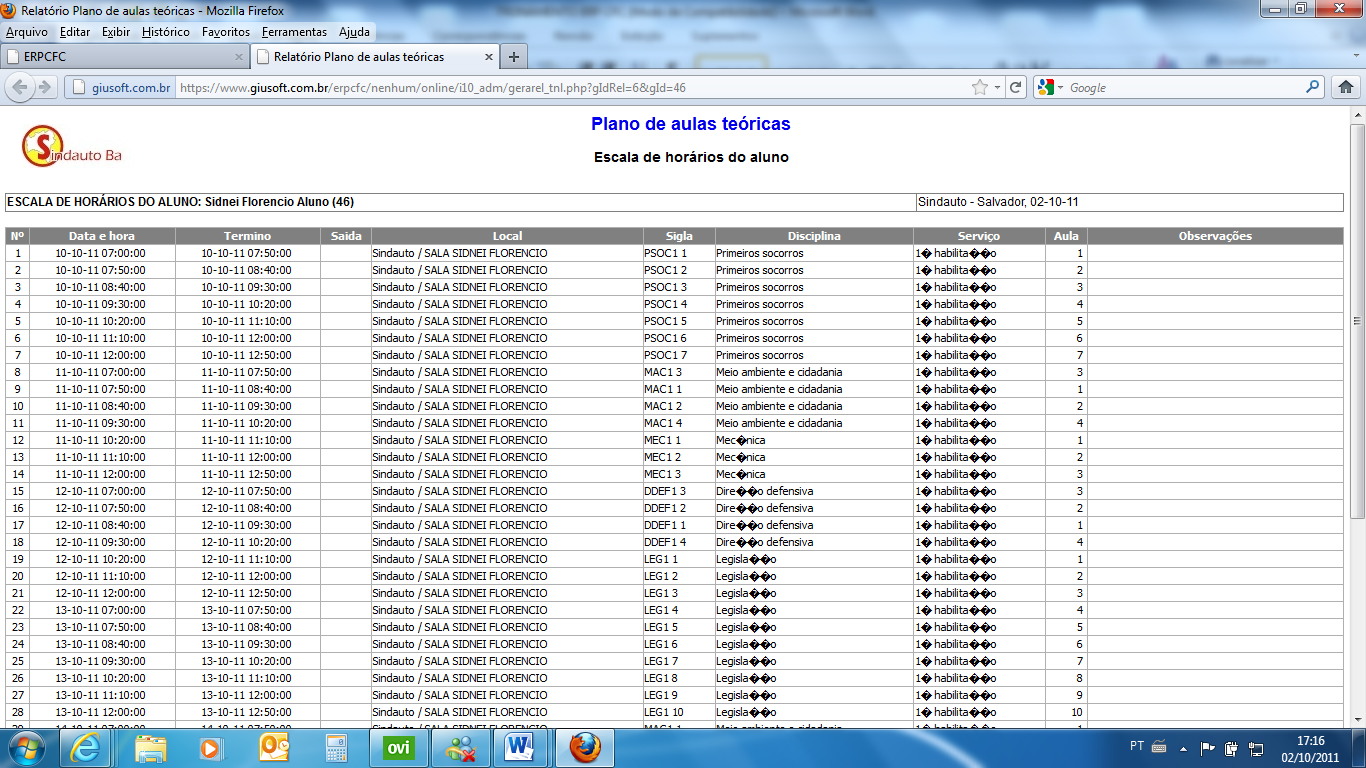Click the Sindauto - Salvador, 02-10-11 text

(x=998, y=202)
